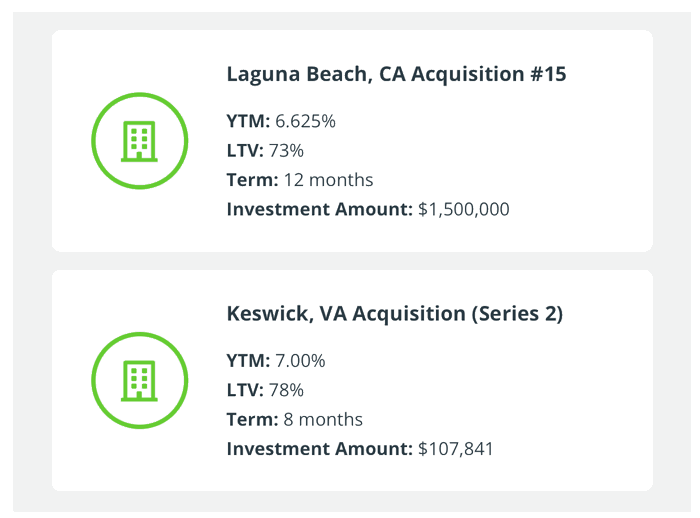700x518 pixels.
Task: Open the Laguna Beach, CA Acquisition #15 title
Action: click(396, 75)
